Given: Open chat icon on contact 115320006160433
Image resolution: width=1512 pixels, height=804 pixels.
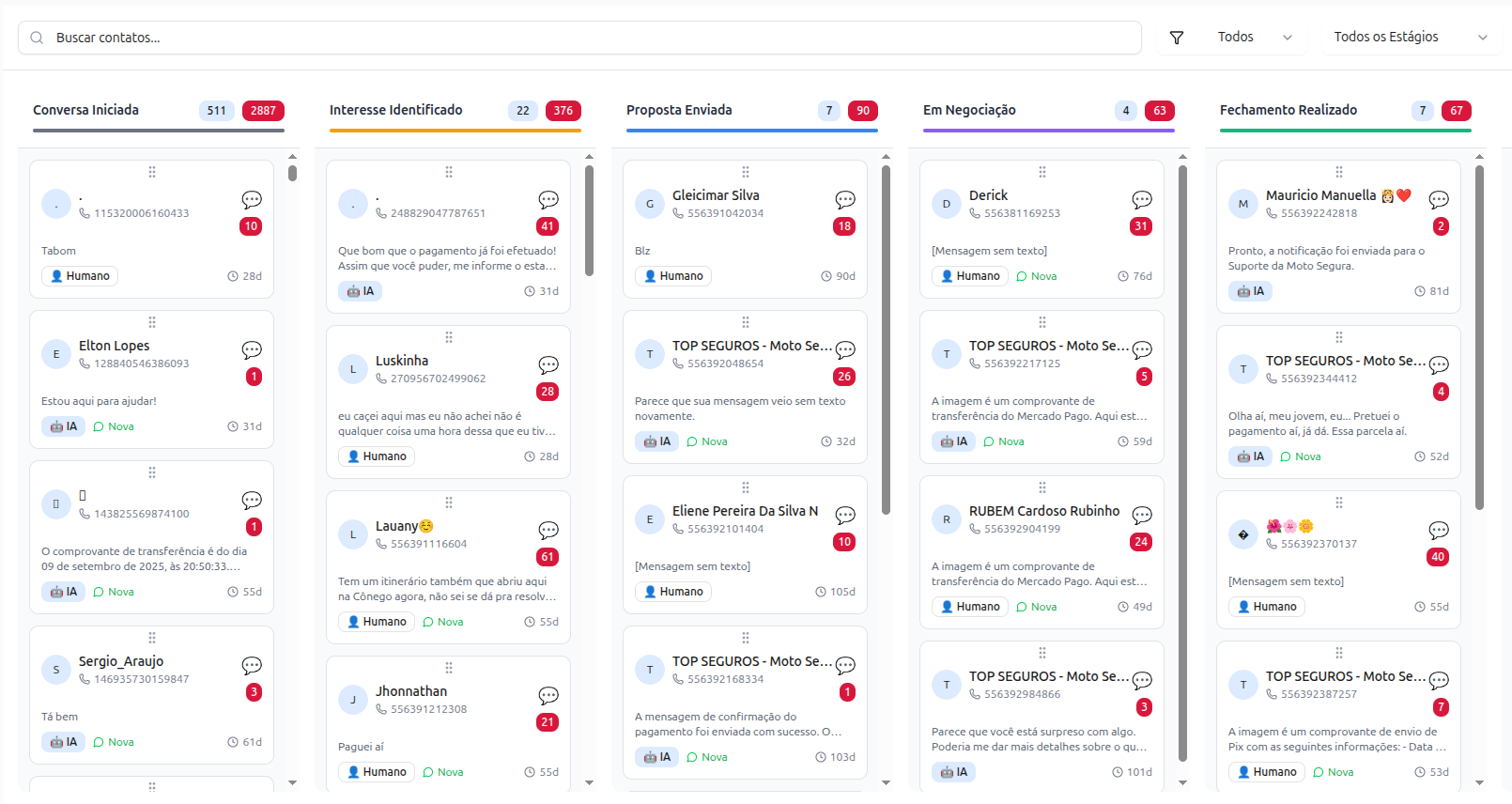Looking at the screenshot, I should tap(252, 200).
